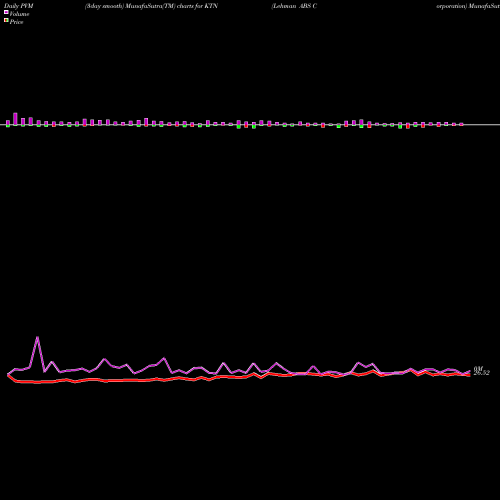The width and height of the screenshot is (500, 500).
Task: Click the Price legend color marker
Action: 6,21
